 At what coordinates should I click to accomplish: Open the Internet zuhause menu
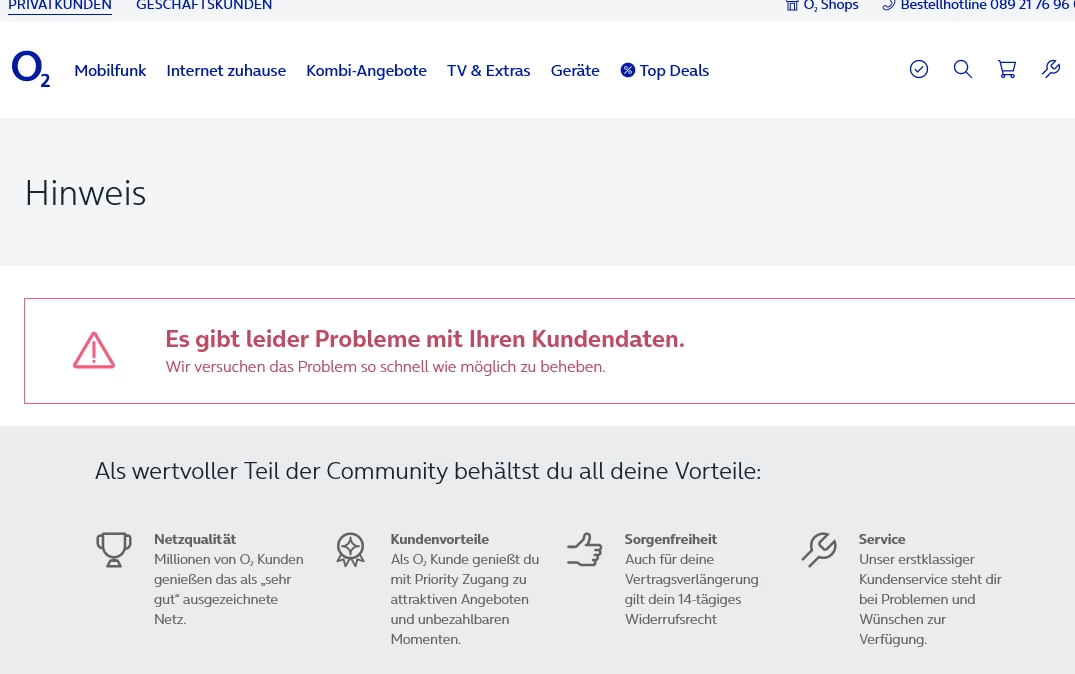click(226, 71)
